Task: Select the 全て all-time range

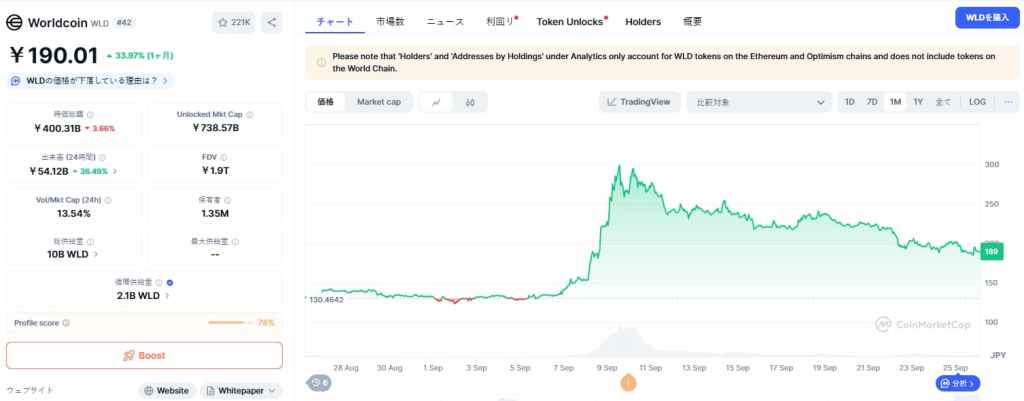Action: (x=943, y=102)
